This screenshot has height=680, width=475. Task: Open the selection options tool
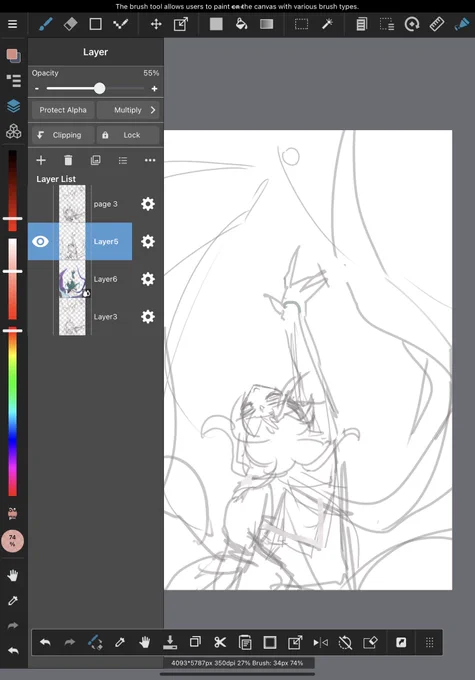coord(387,24)
